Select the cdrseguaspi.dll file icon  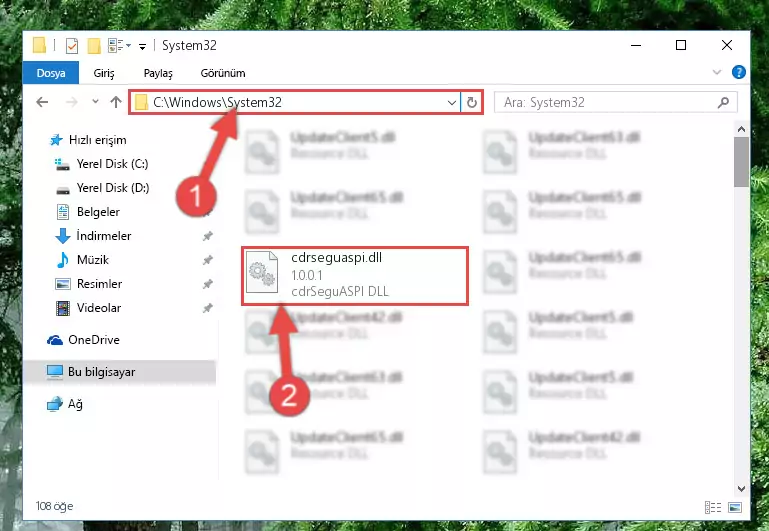(x=262, y=272)
